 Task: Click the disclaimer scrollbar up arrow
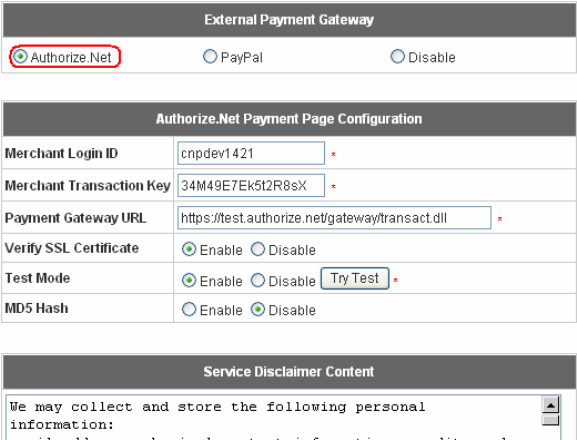(x=551, y=405)
